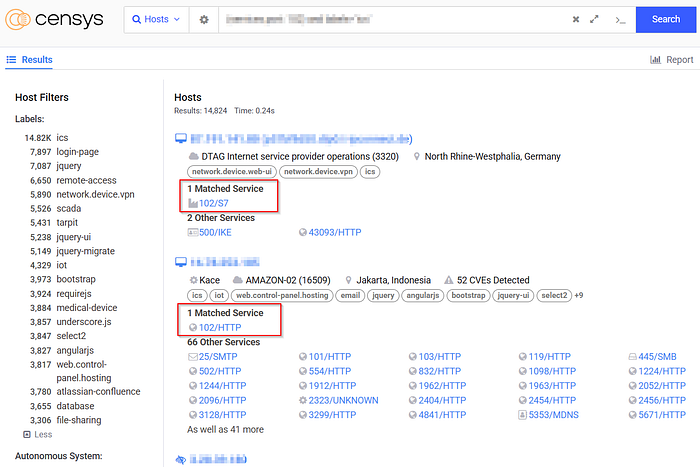Open the Report tab
Viewport: 700px width, 467px height.
[671, 60]
